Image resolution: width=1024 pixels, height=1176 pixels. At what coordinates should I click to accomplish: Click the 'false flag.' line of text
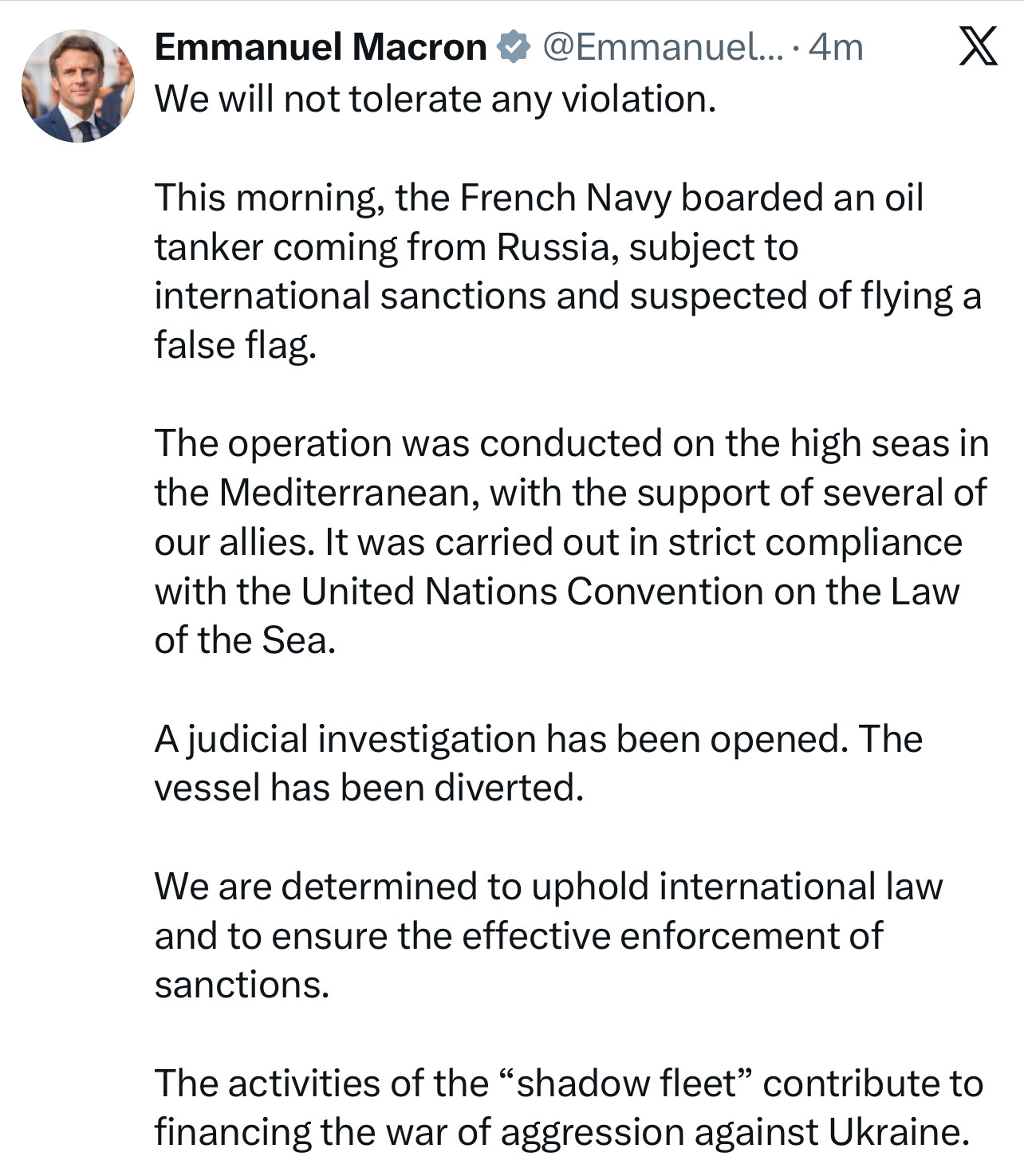pos(235,344)
